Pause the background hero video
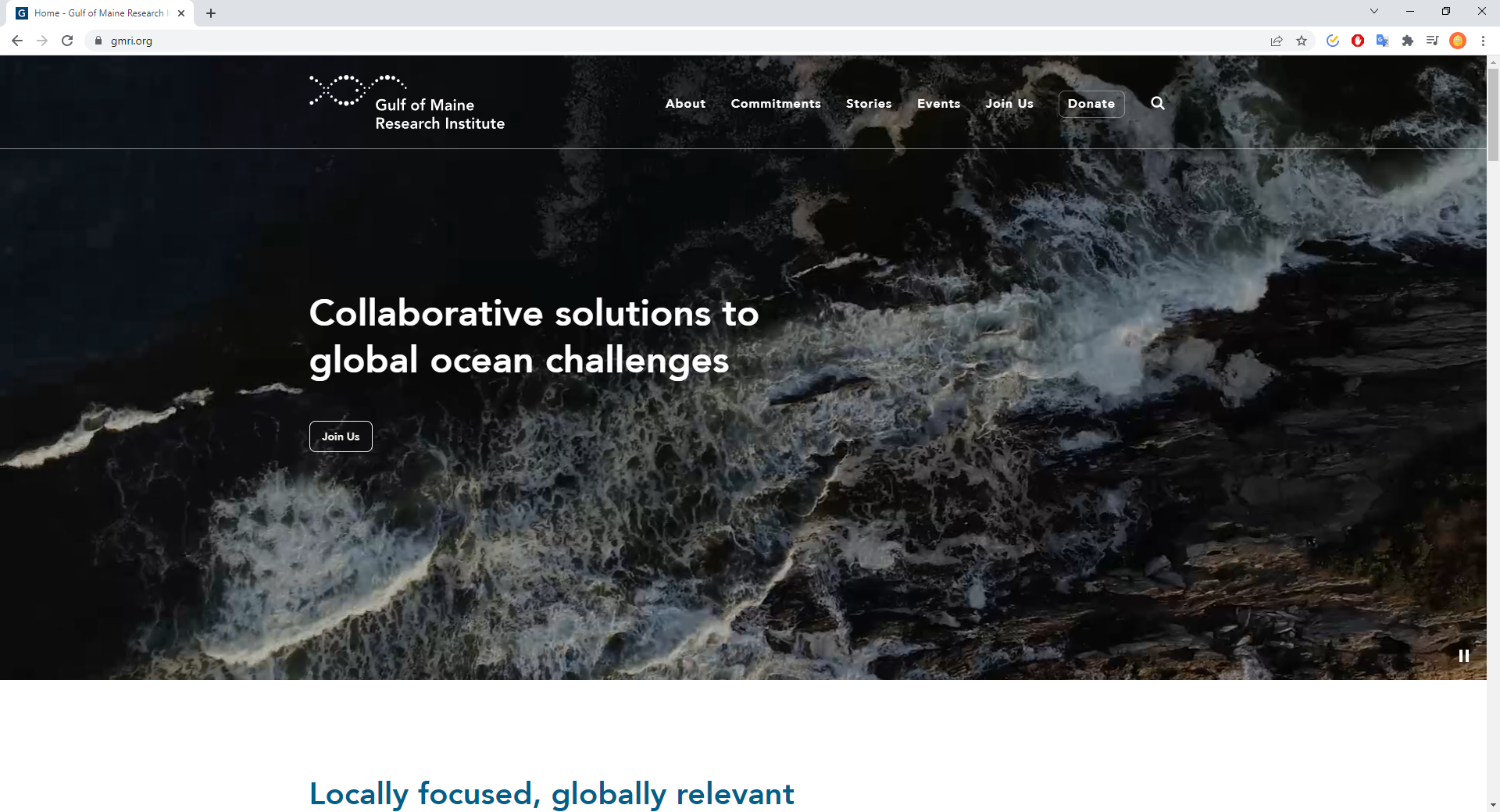The width and height of the screenshot is (1500, 812). tap(1463, 656)
